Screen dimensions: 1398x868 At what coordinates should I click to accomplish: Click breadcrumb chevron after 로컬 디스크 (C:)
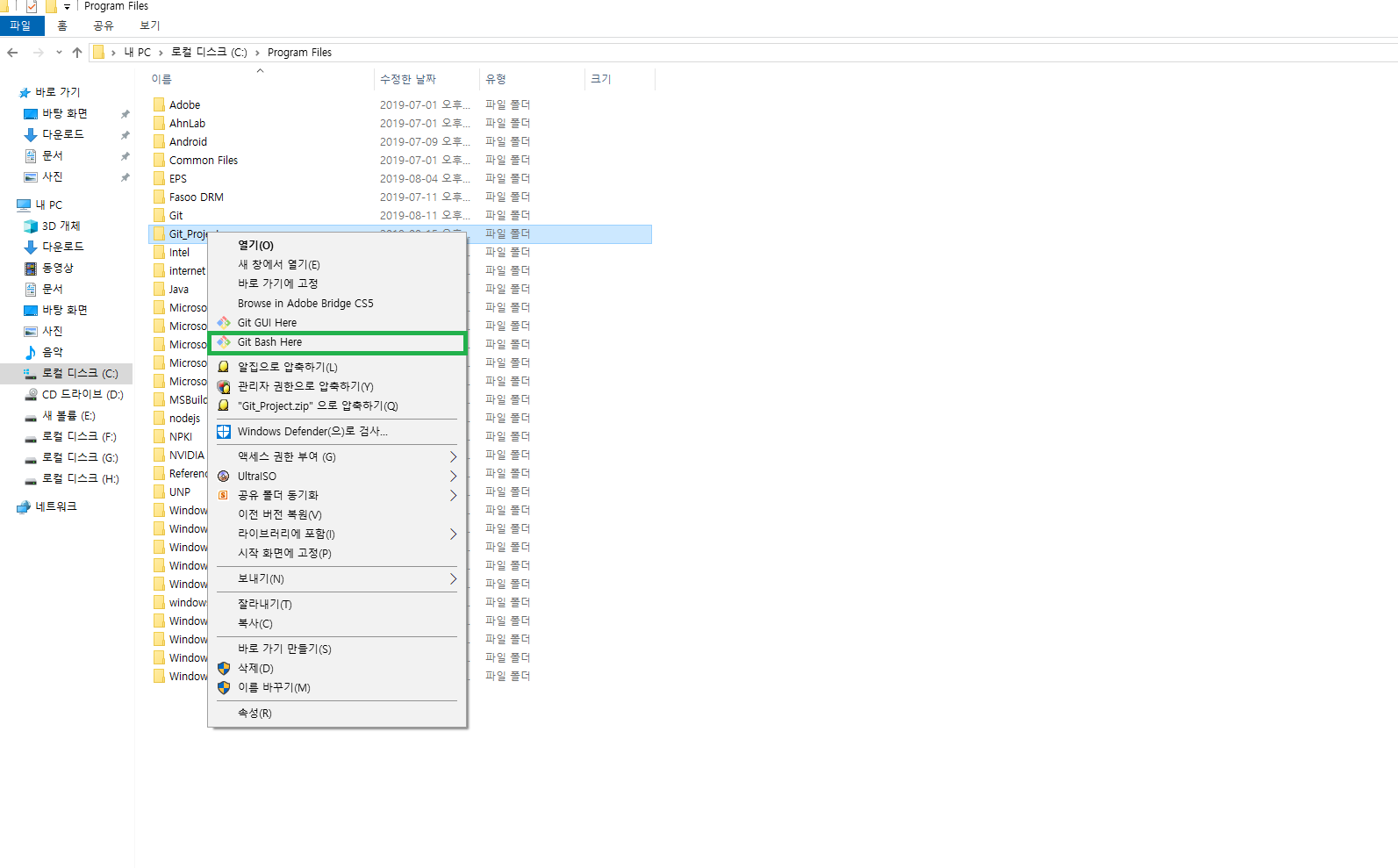[x=257, y=53]
